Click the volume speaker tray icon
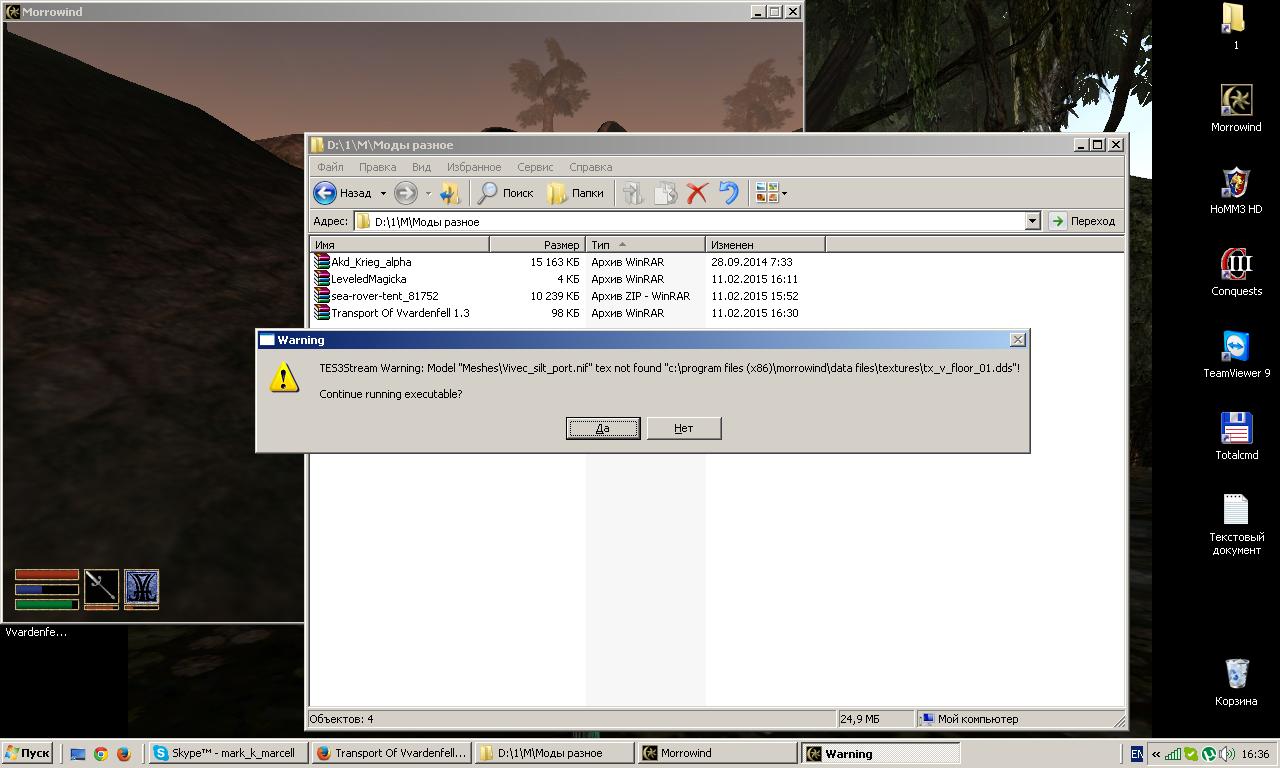Viewport: 1280px width, 768px height. point(1227,754)
